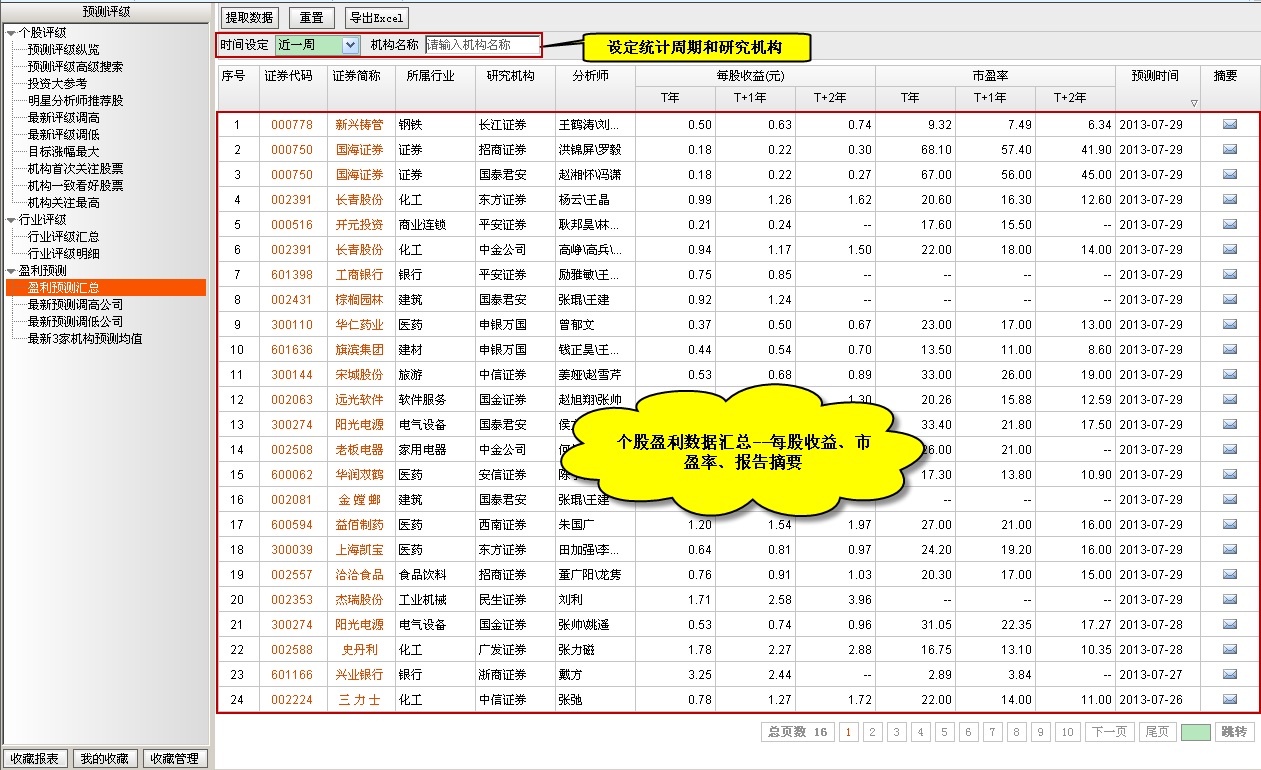Click the 提取数据 button
1261x770 pixels.
(249, 18)
